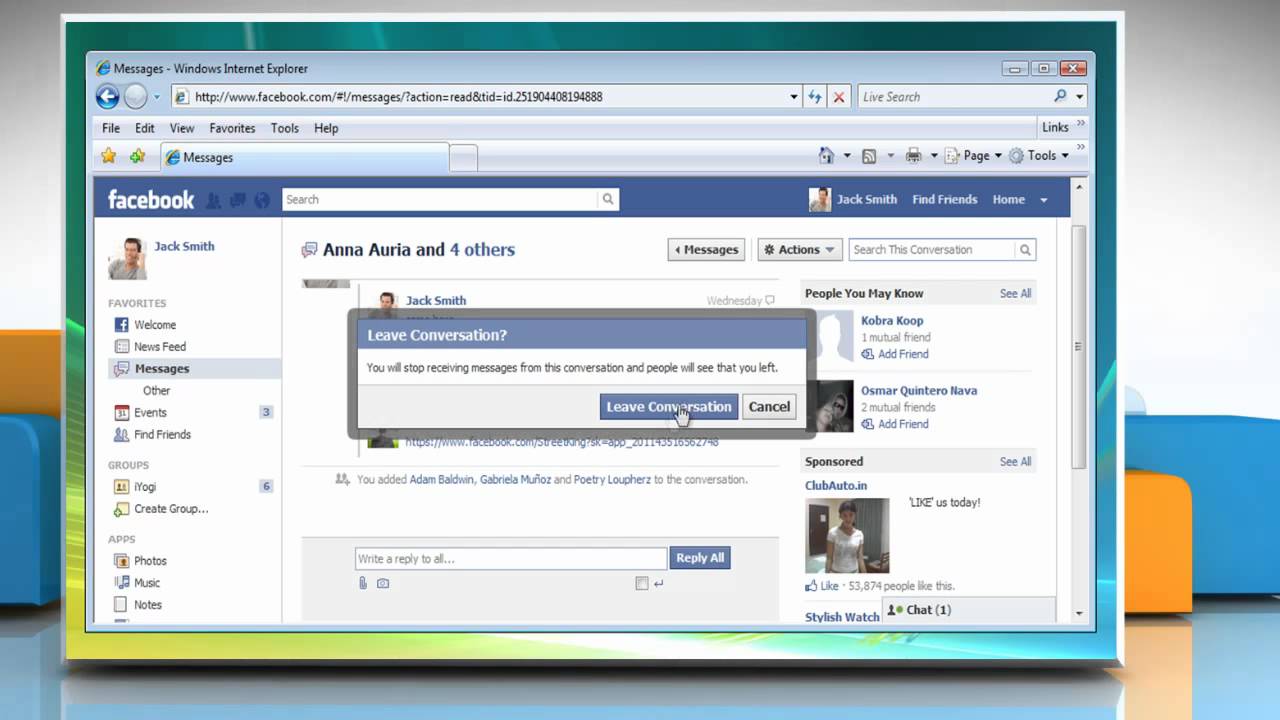The height and width of the screenshot is (720, 1280).
Task: Click the Stop loading red X icon
Action: click(839, 97)
